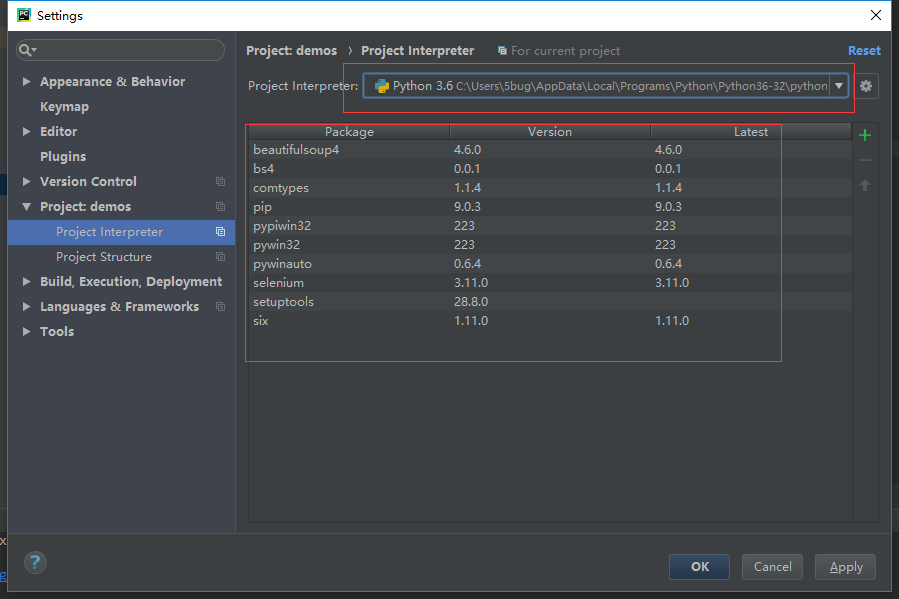Select the setuptools package row
The width and height of the screenshot is (899, 599).
(x=550, y=302)
